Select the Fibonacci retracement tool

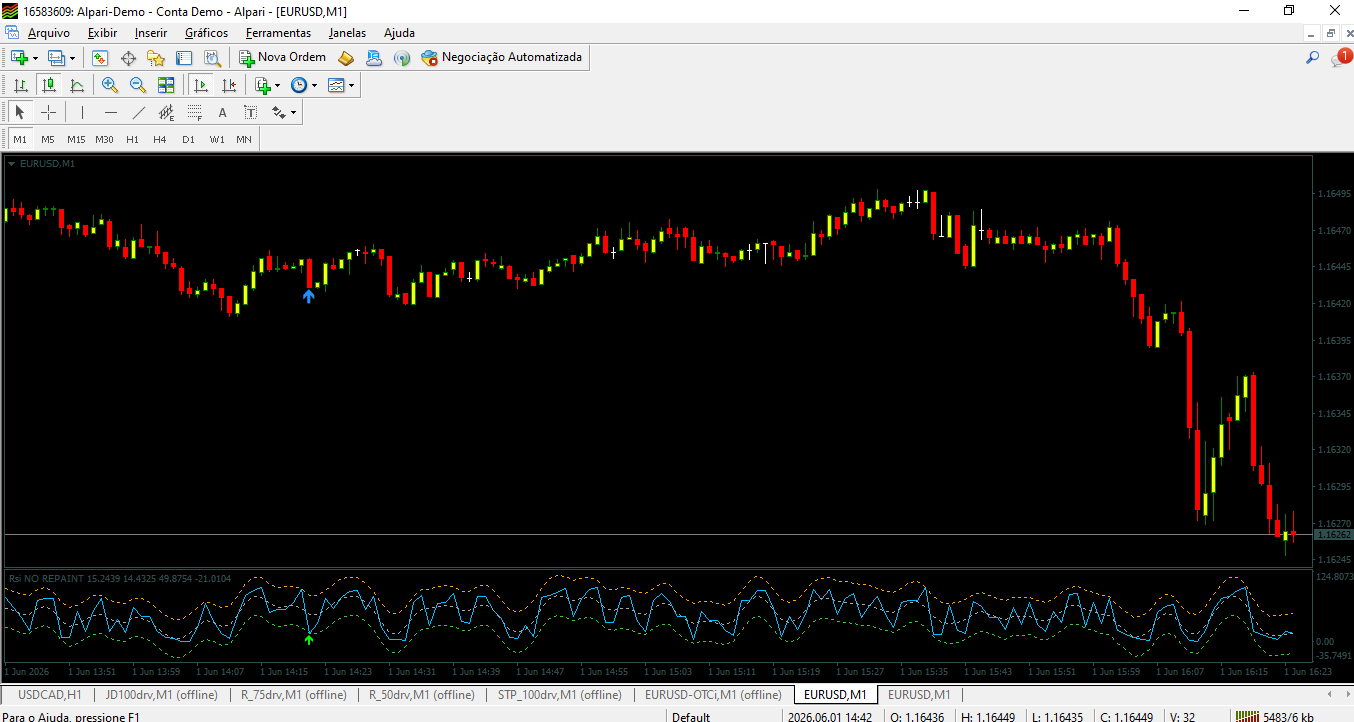point(194,112)
